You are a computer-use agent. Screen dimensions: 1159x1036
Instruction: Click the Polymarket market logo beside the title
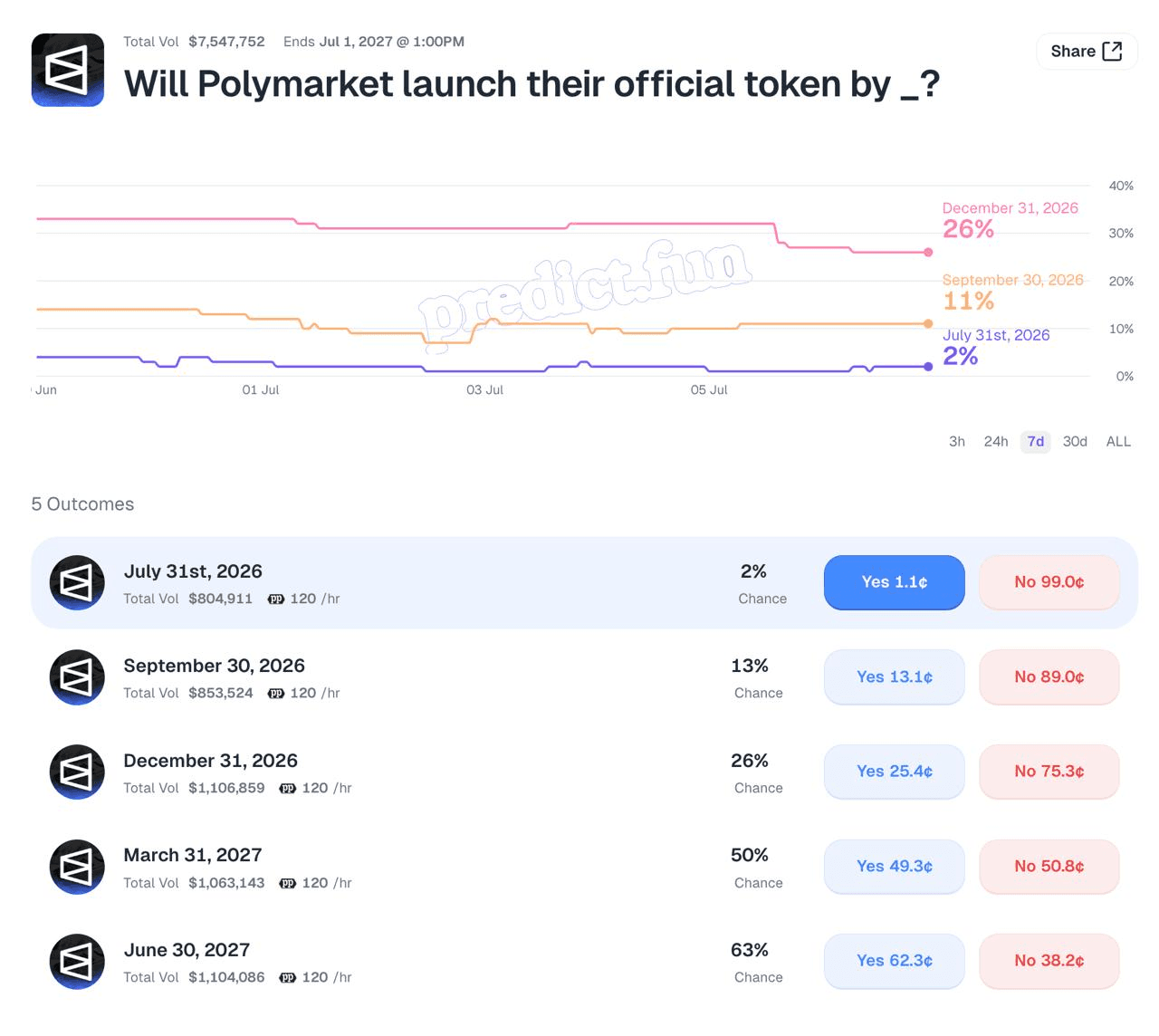68,70
